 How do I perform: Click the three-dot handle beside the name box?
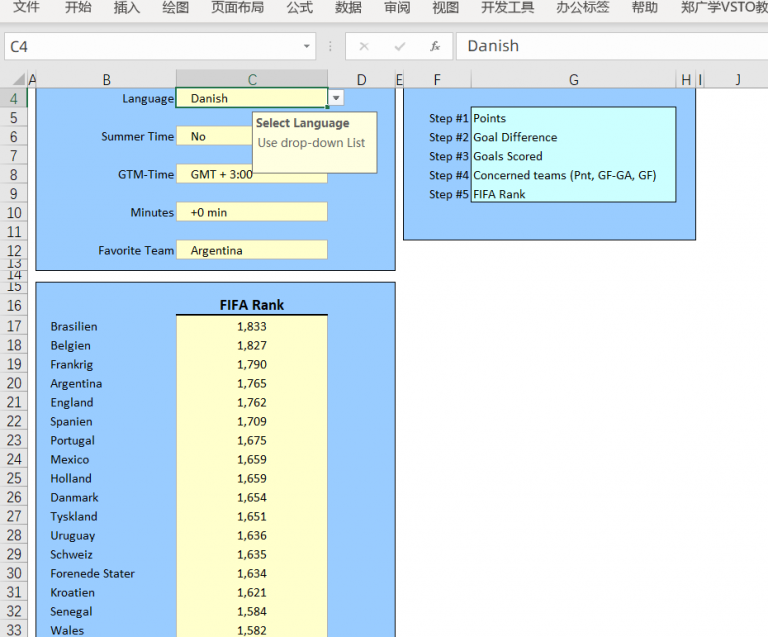330,46
